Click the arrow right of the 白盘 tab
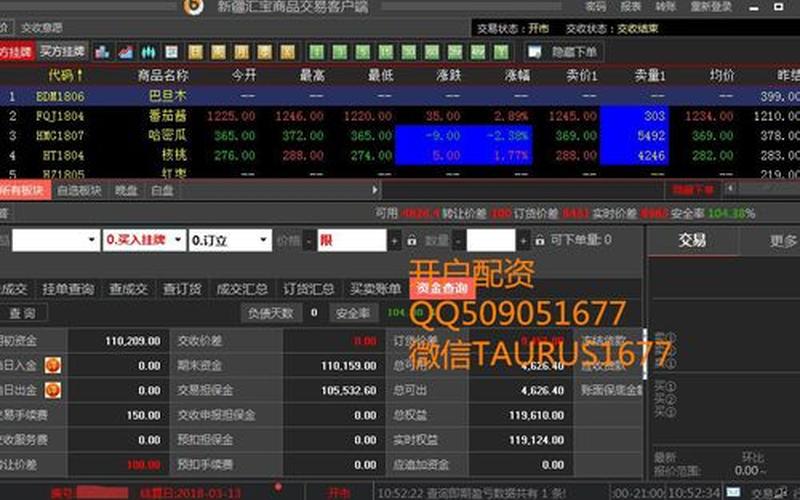Screen dimensions: 800x500 tap(375, 190)
